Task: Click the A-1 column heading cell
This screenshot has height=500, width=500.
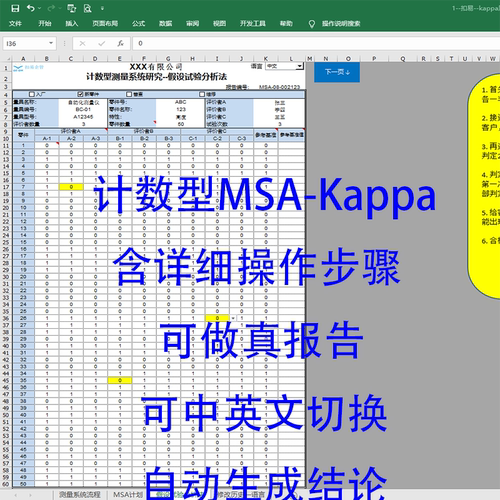Action: click(x=47, y=138)
